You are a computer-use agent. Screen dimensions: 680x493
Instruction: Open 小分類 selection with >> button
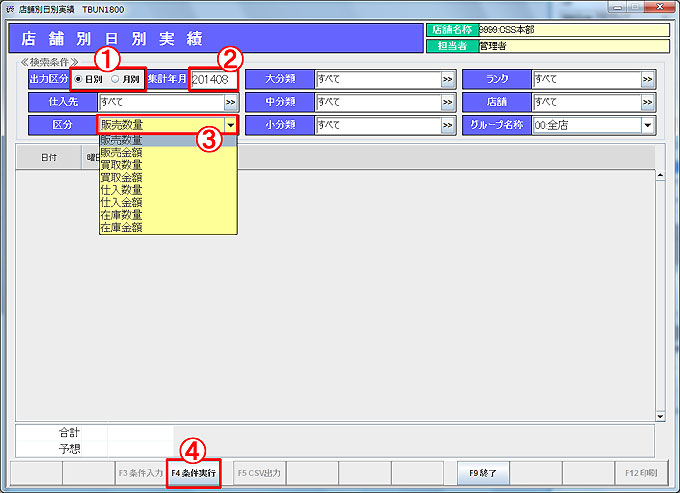pos(448,126)
